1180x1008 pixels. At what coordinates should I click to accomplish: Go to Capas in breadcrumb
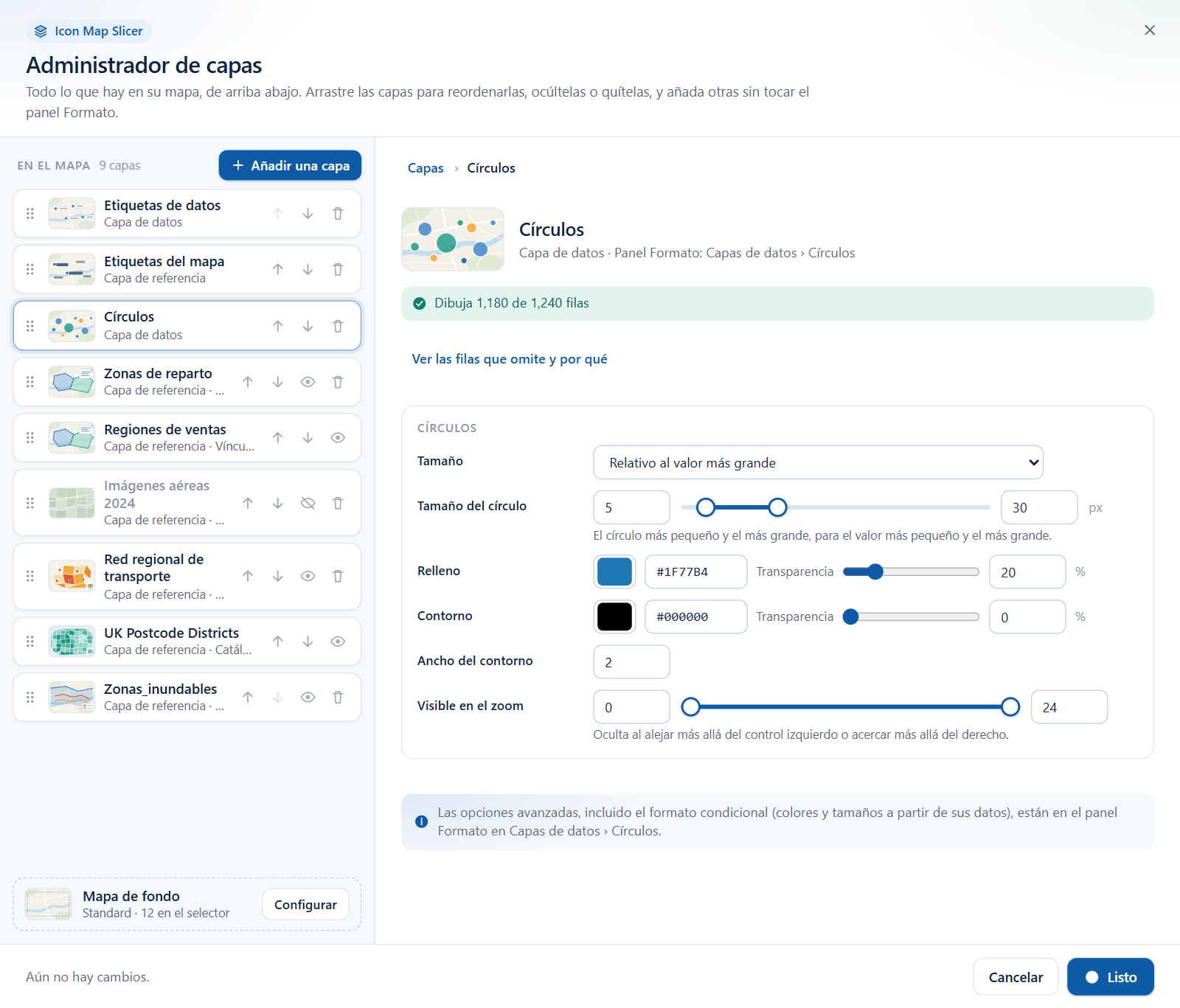point(426,168)
